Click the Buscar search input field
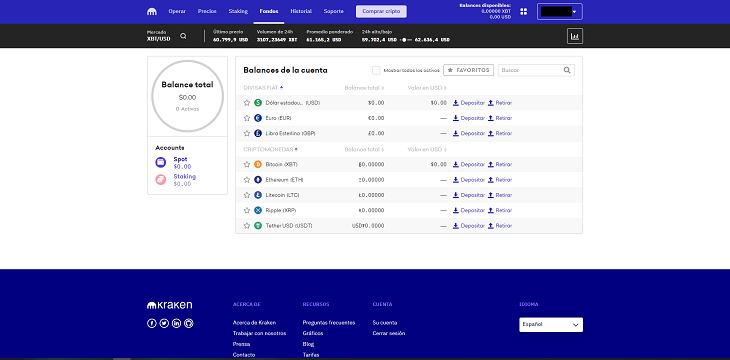The width and height of the screenshot is (730, 360). pos(536,70)
